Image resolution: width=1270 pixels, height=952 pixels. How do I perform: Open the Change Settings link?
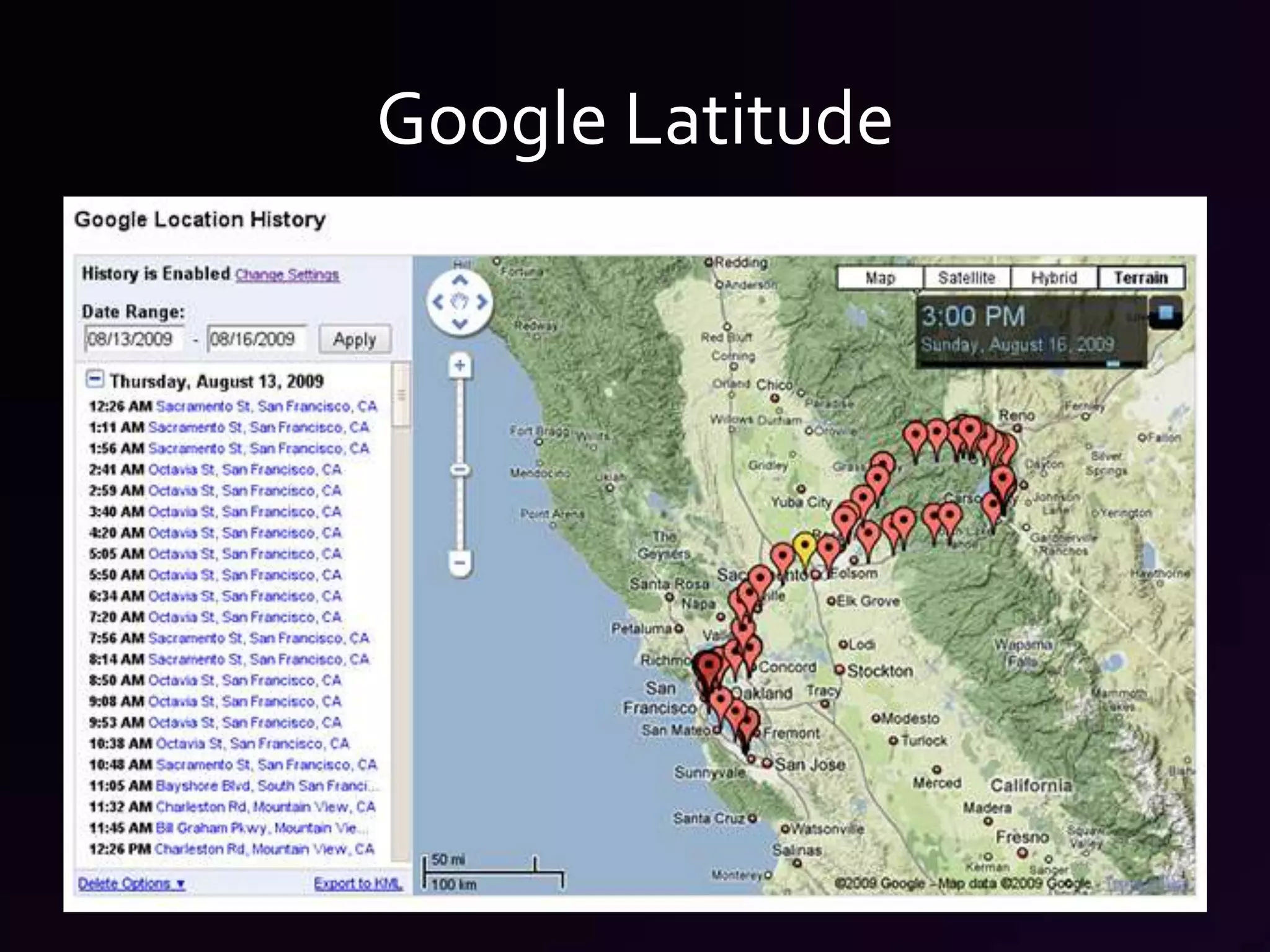[x=287, y=275]
